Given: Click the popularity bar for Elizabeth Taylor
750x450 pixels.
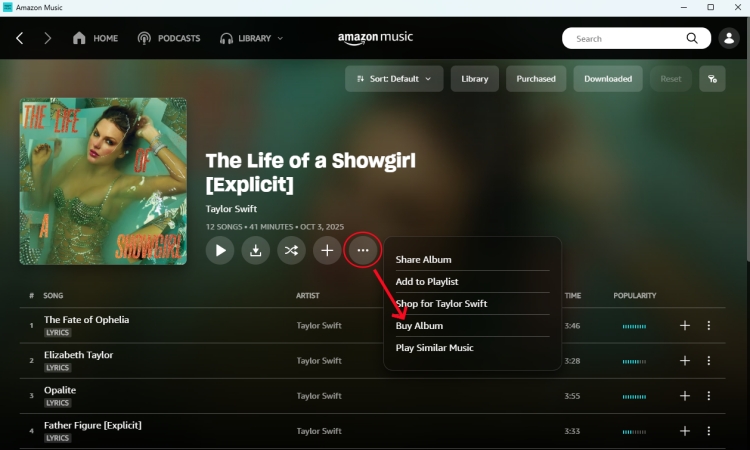Looking at the screenshot, I should click(x=634, y=362).
